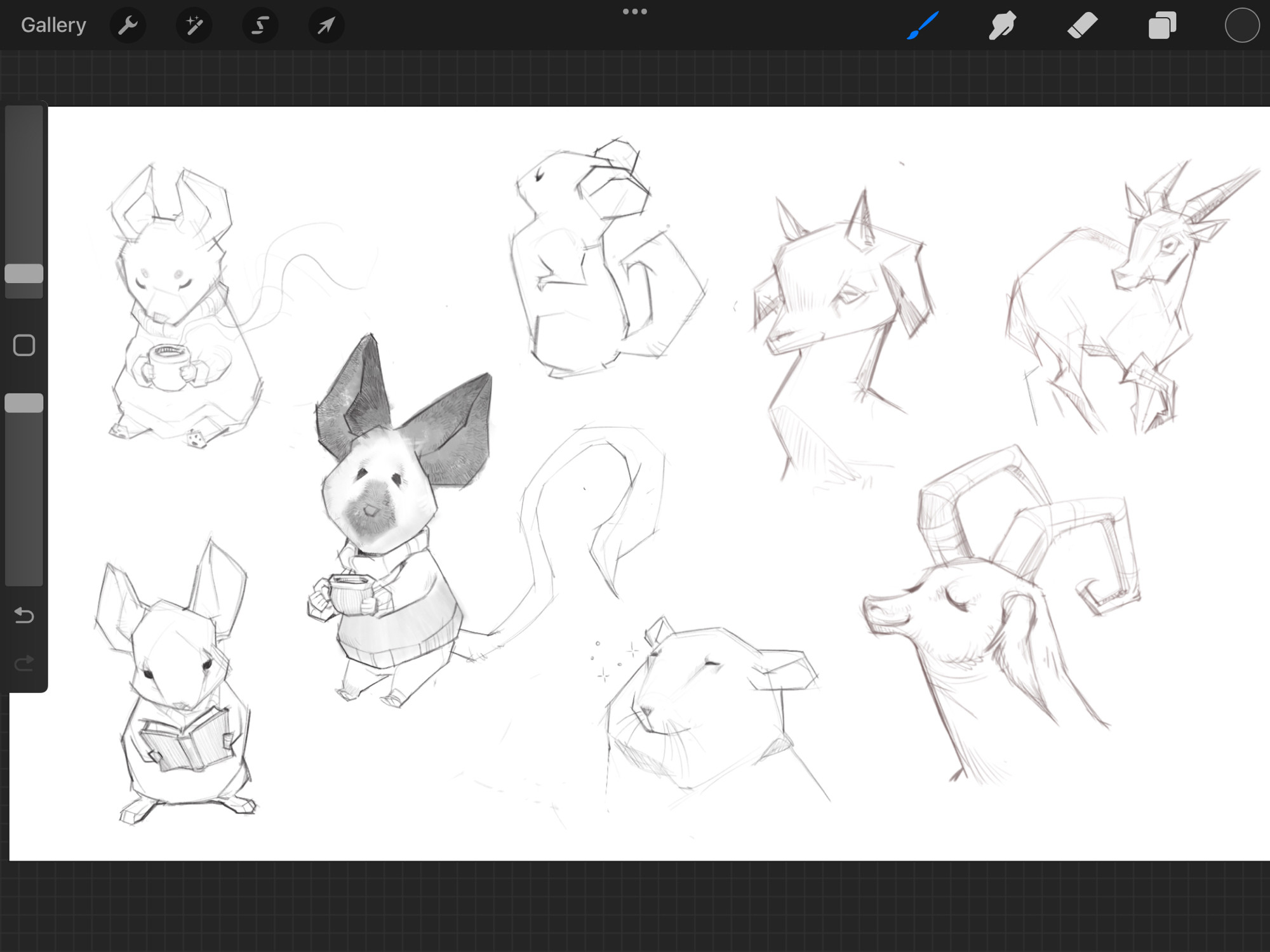This screenshot has width=1270, height=952.
Task: Activate the Transform arrow tool
Action: (326, 25)
